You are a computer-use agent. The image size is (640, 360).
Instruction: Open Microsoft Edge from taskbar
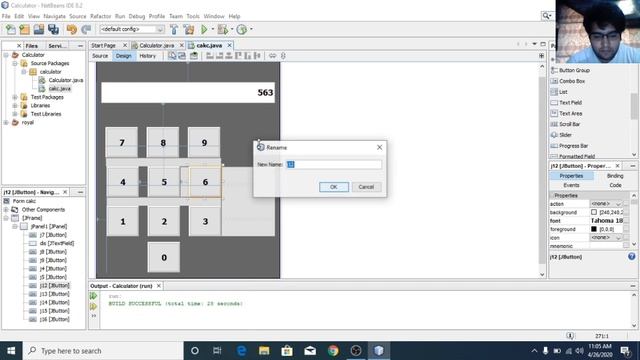tap(241, 351)
